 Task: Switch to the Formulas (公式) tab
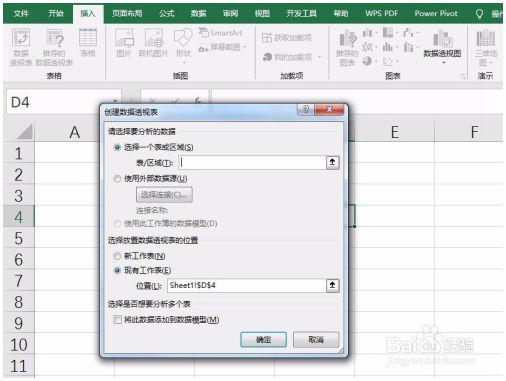pos(167,14)
